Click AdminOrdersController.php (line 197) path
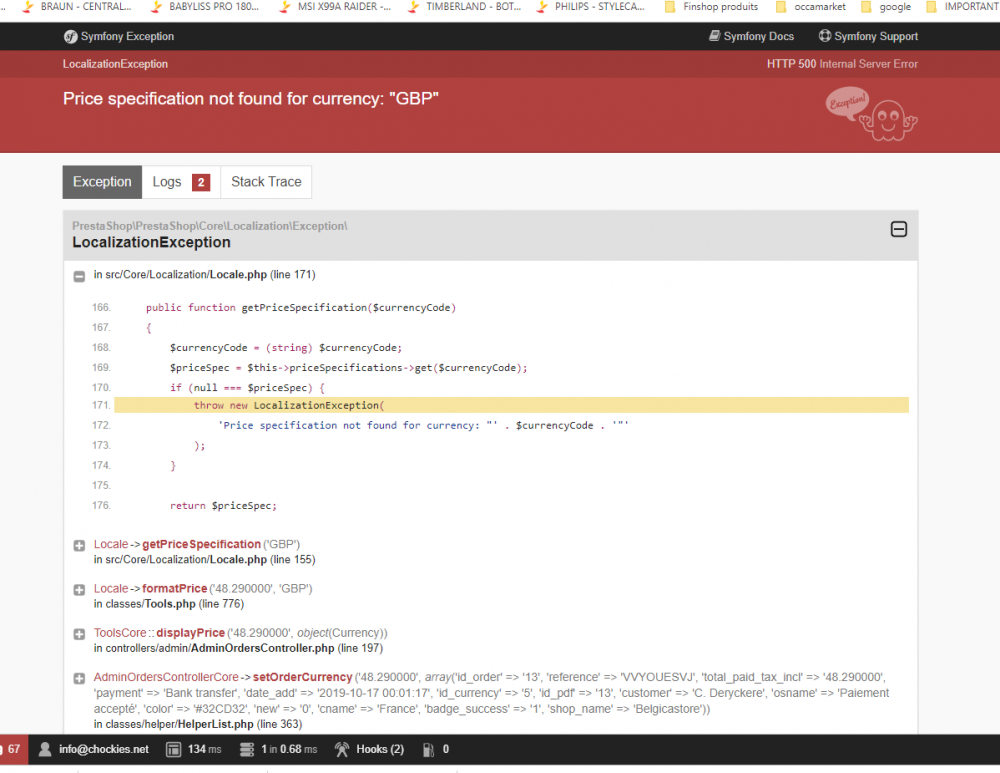 pyautogui.click(x=239, y=648)
